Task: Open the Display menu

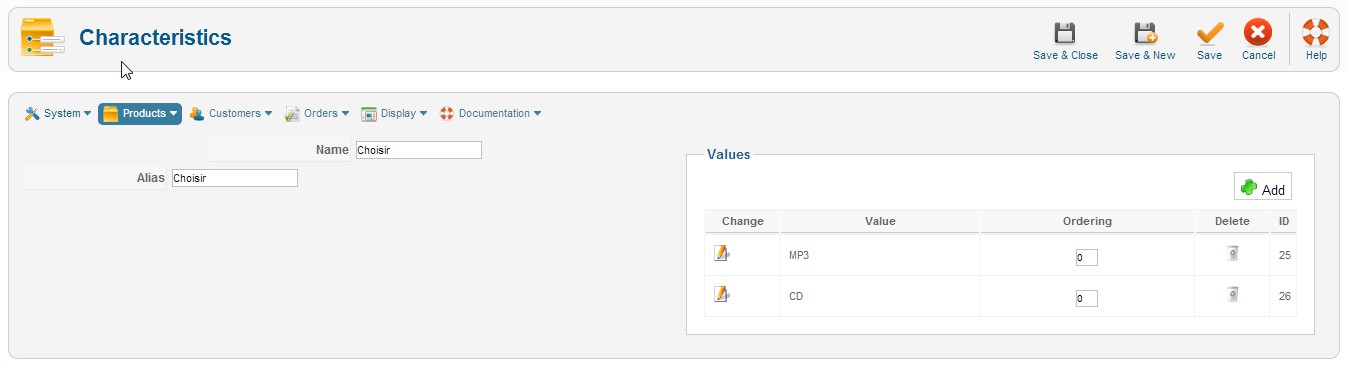Action: point(394,114)
